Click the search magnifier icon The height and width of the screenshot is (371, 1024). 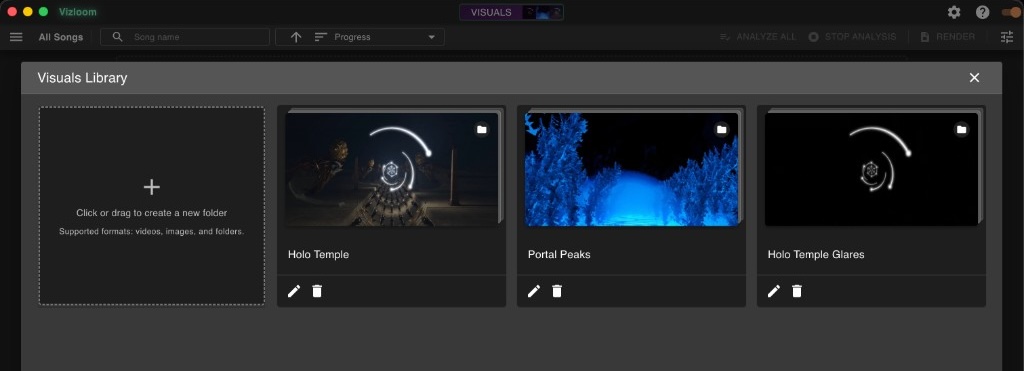[118, 37]
